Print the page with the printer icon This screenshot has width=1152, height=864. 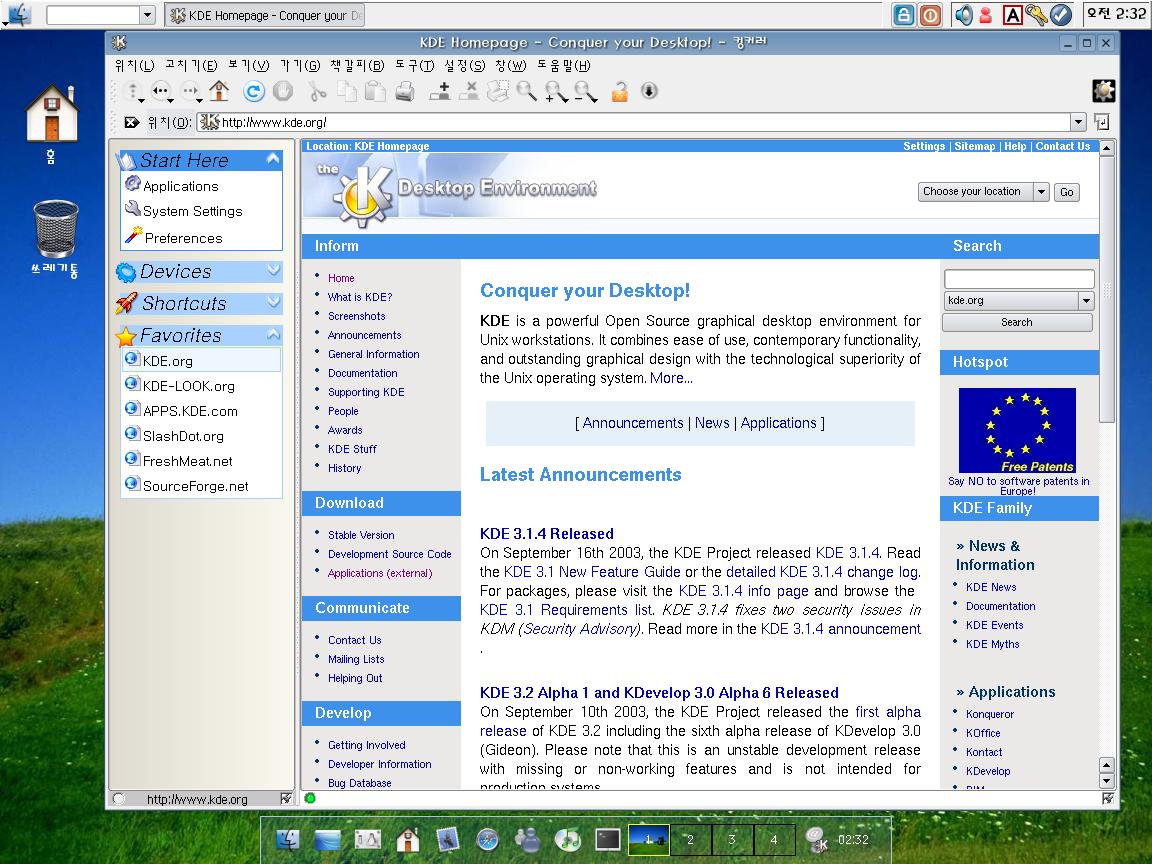tap(405, 91)
